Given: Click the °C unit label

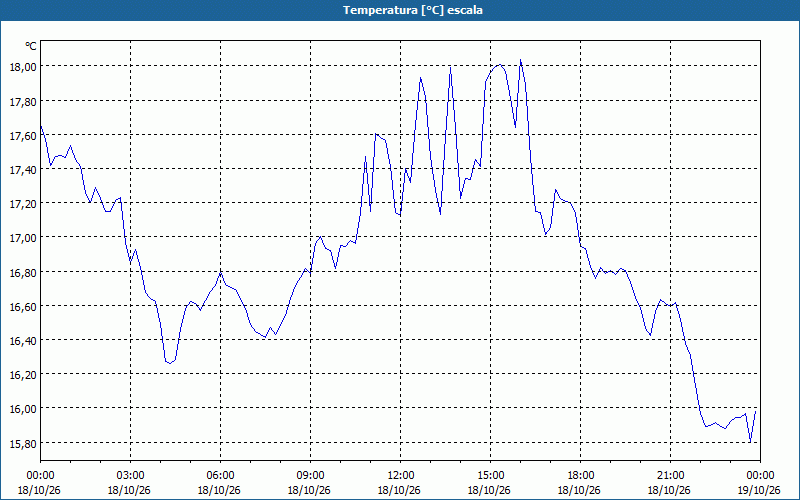Looking at the screenshot, I should coord(31,46).
